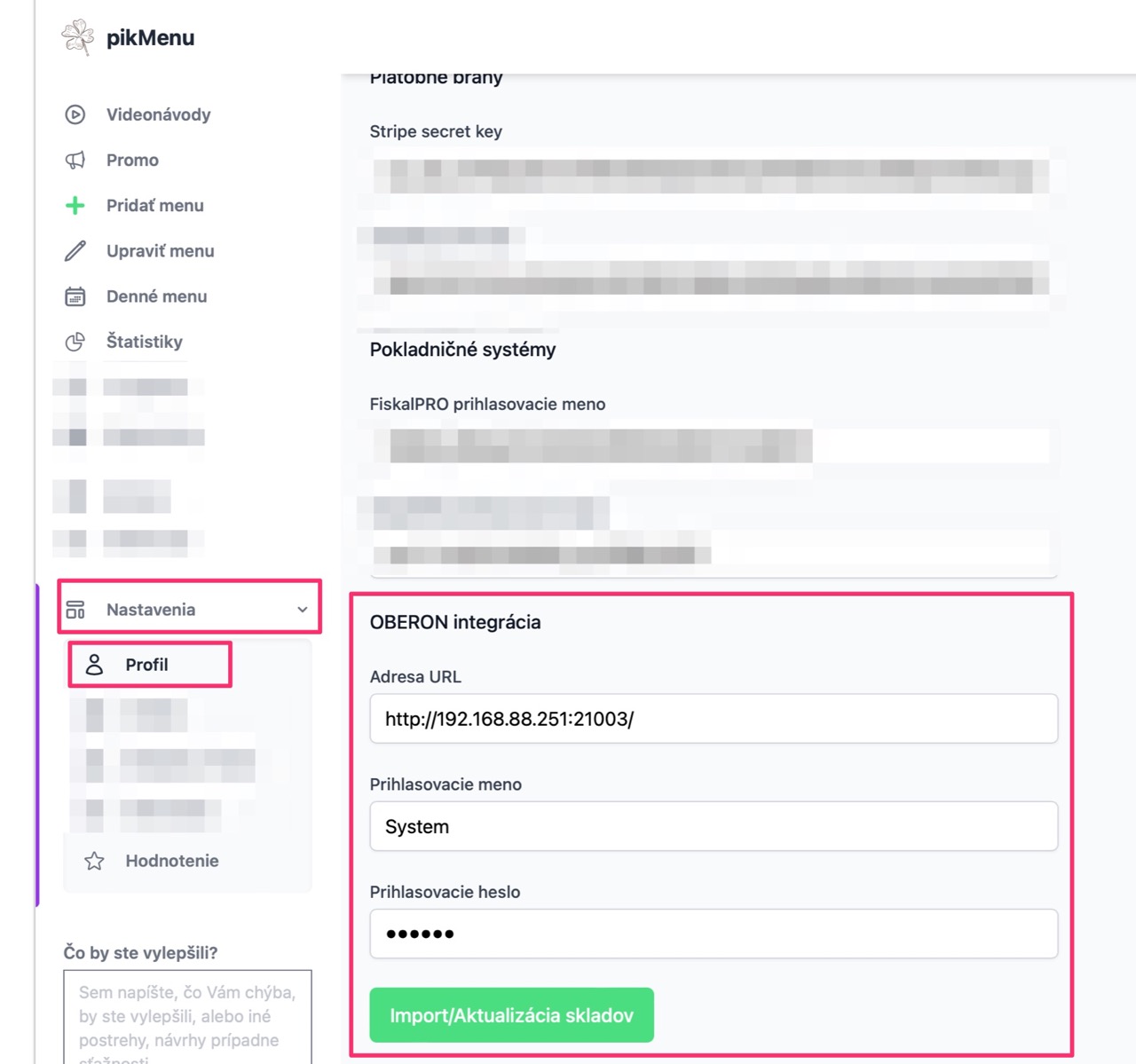1136x1064 pixels.
Task: Click the person icon beside Profil
Action: [x=94, y=665]
